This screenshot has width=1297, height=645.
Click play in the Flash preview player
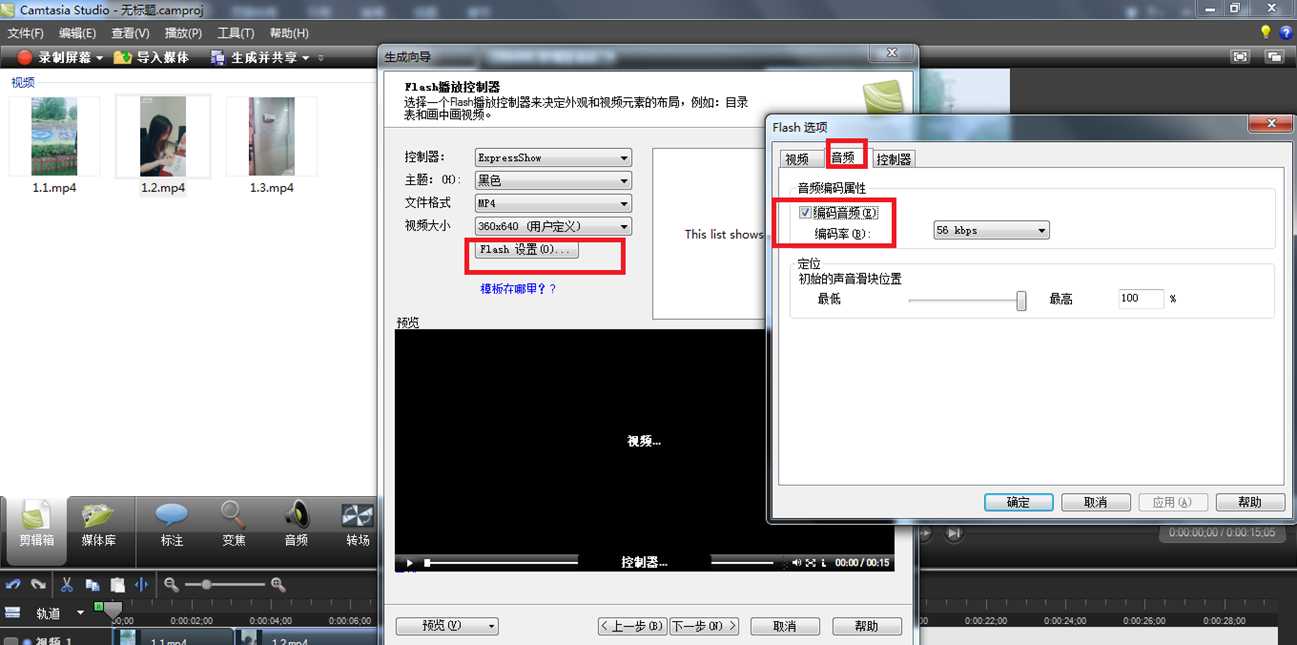click(x=409, y=563)
